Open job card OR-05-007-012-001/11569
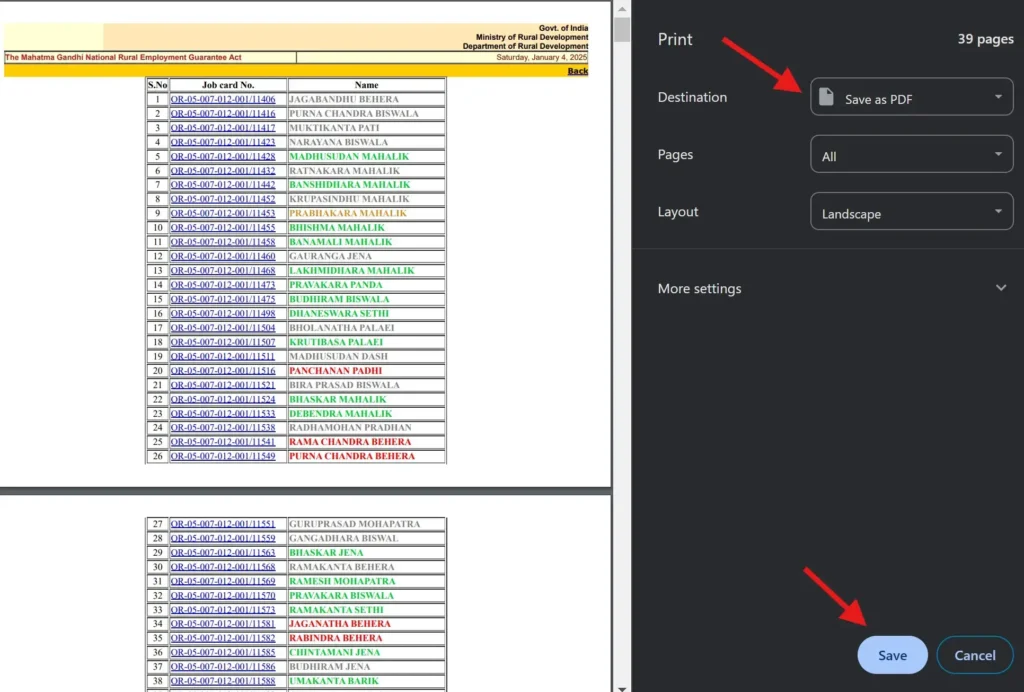This screenshot has width=1024, height=692. click(223, 582)
